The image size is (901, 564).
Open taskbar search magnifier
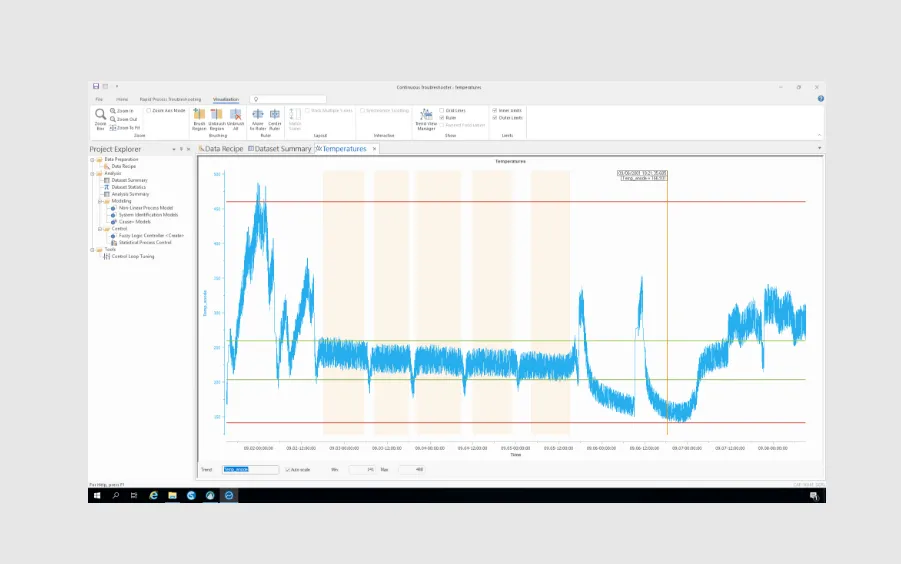point(115,495)
